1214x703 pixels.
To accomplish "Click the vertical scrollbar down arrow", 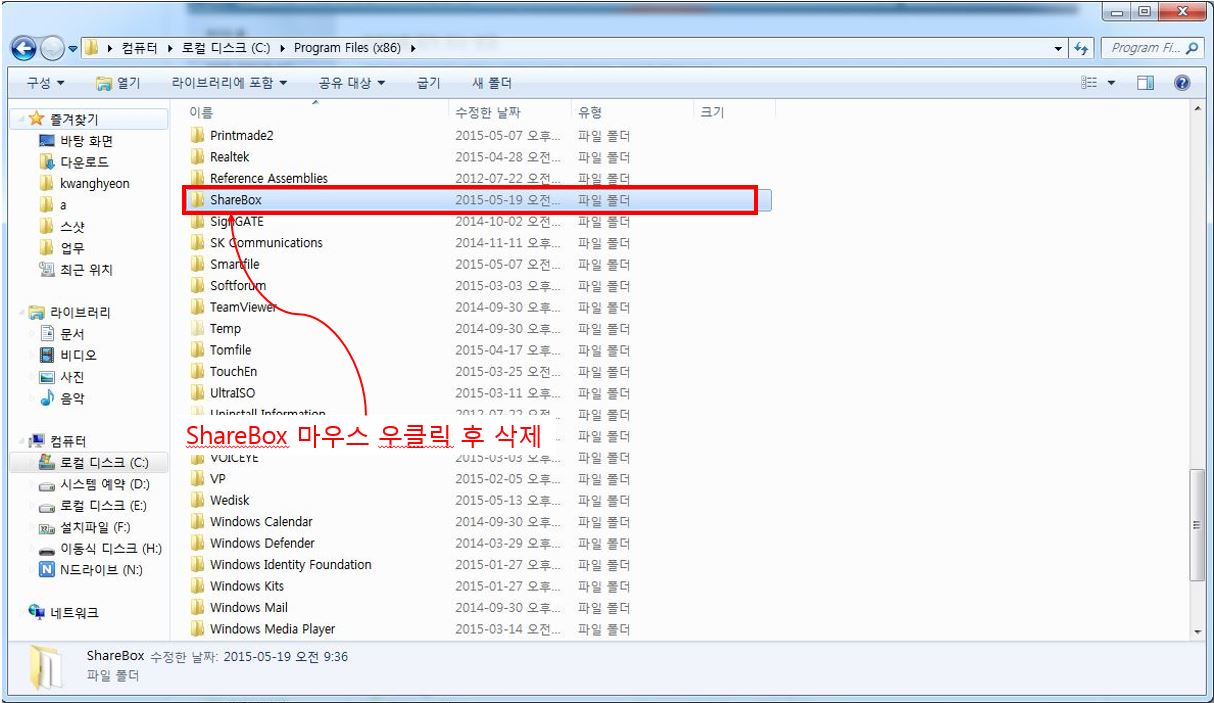I will (1198, 632).
